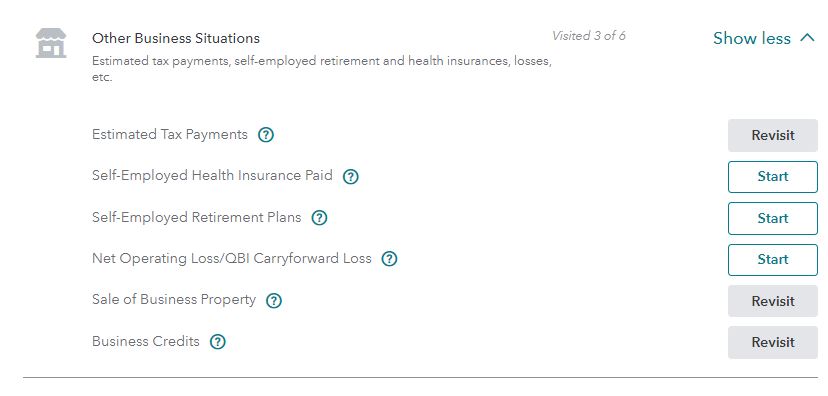Start Net Operating Loss/QBI Carryforward Loss
This screenshot has width=828, height=396.
pyautogui.click(x=773, y=259)
